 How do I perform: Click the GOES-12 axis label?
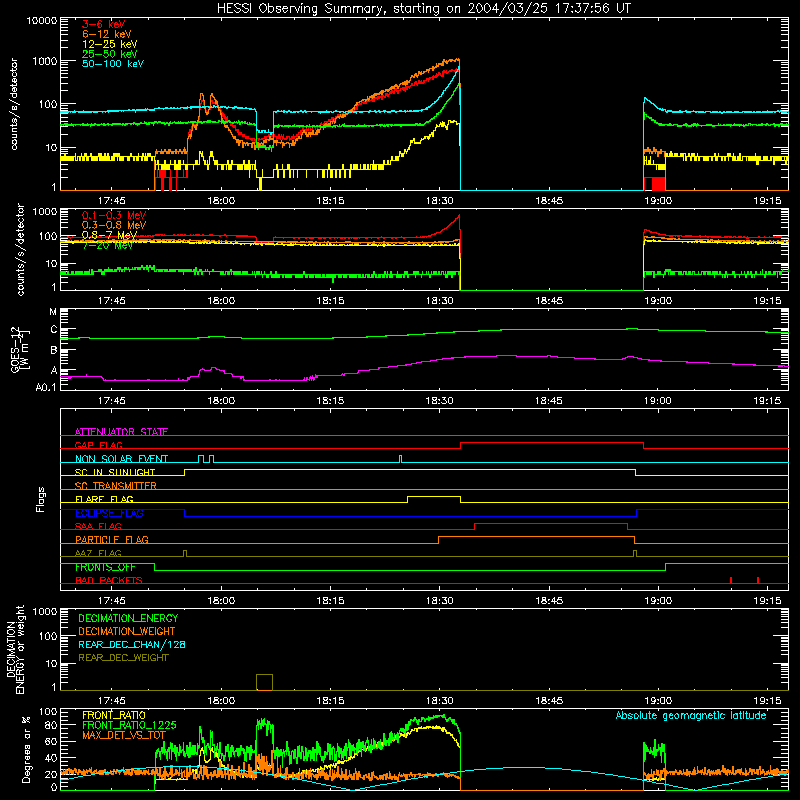click(20, 349)
